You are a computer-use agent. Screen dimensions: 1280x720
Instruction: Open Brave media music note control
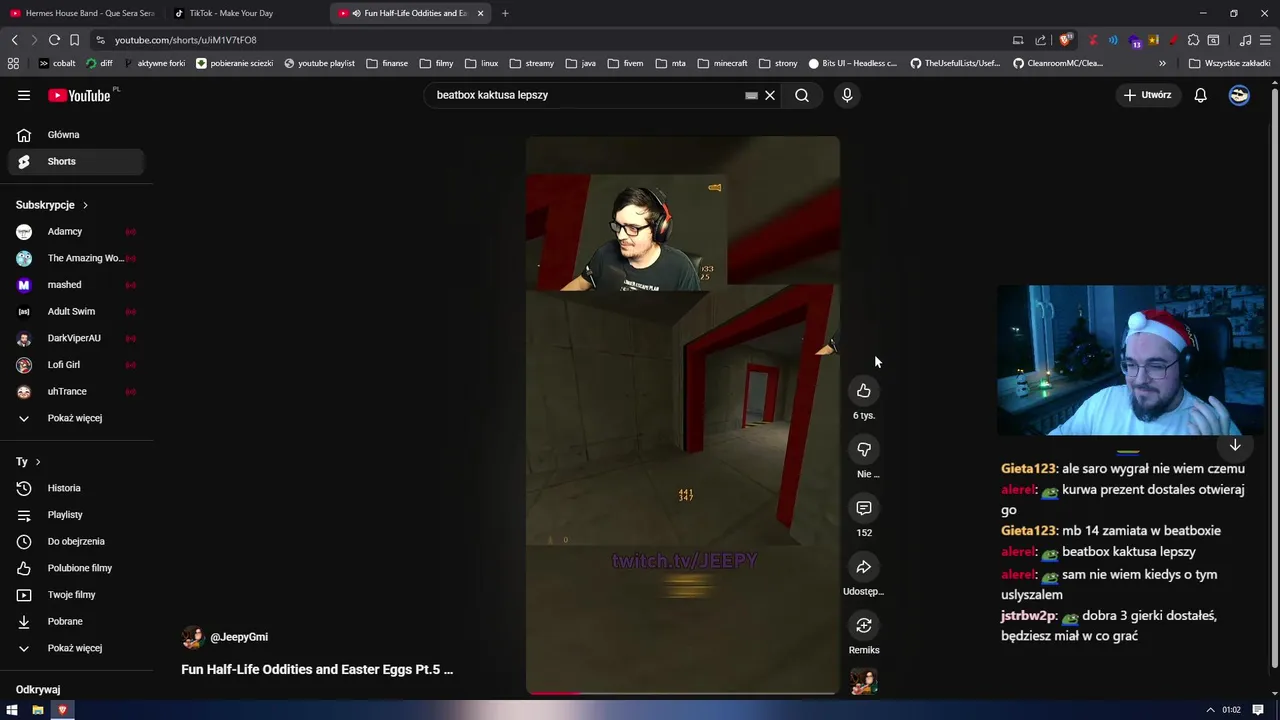(1245, 40)
